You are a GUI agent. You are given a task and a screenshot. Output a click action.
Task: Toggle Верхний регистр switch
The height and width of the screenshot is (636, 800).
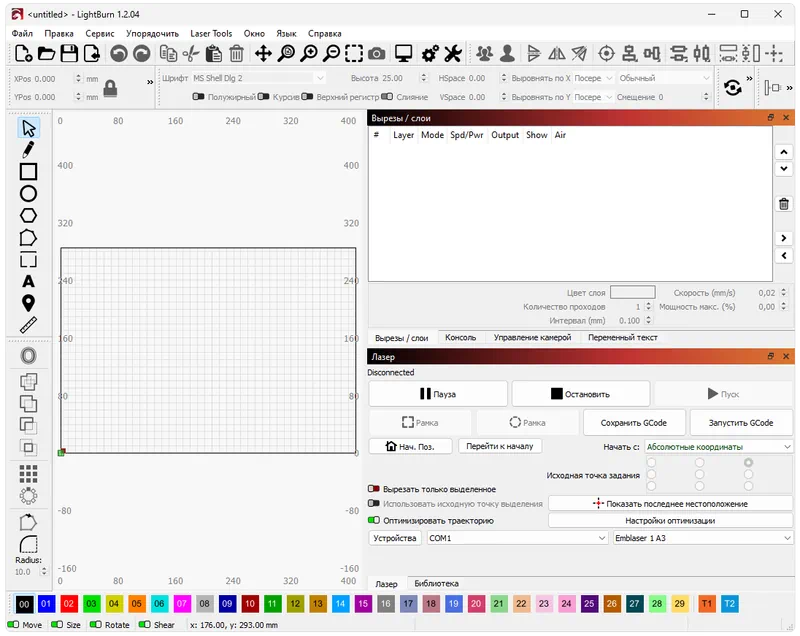307,97
